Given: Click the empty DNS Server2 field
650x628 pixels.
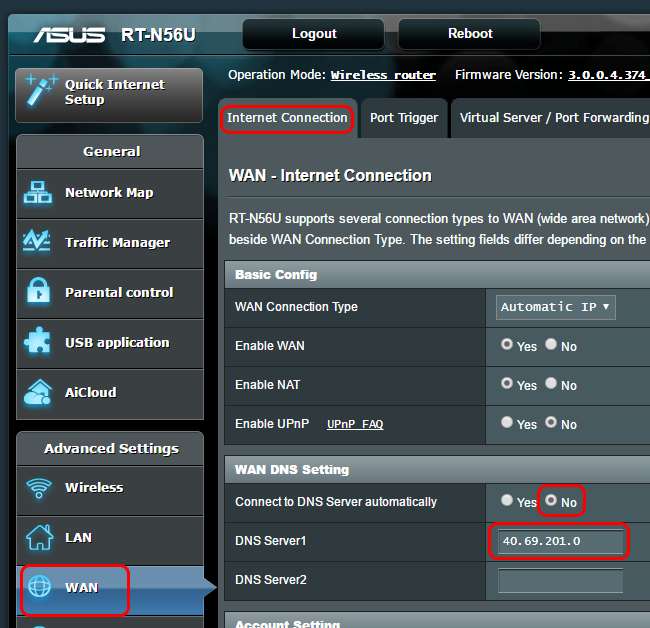Looking at the screenshot, I should (560, 580).
